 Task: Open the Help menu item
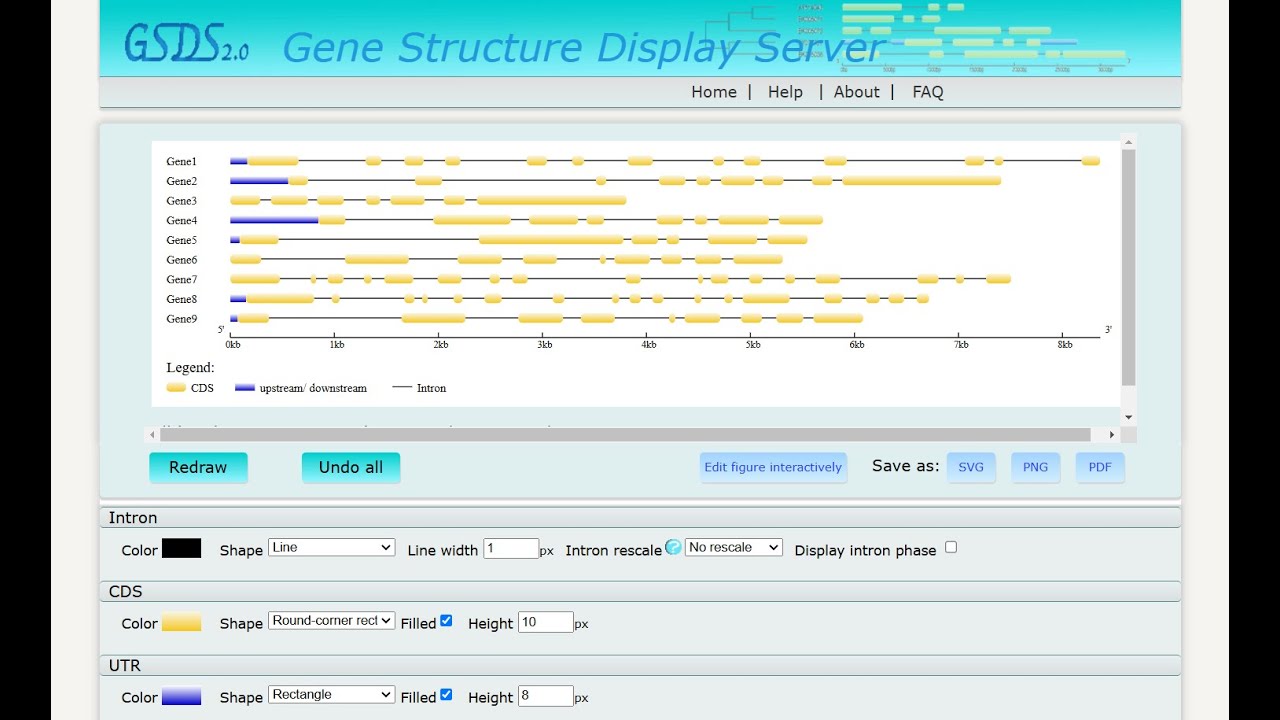click(785, 92)
